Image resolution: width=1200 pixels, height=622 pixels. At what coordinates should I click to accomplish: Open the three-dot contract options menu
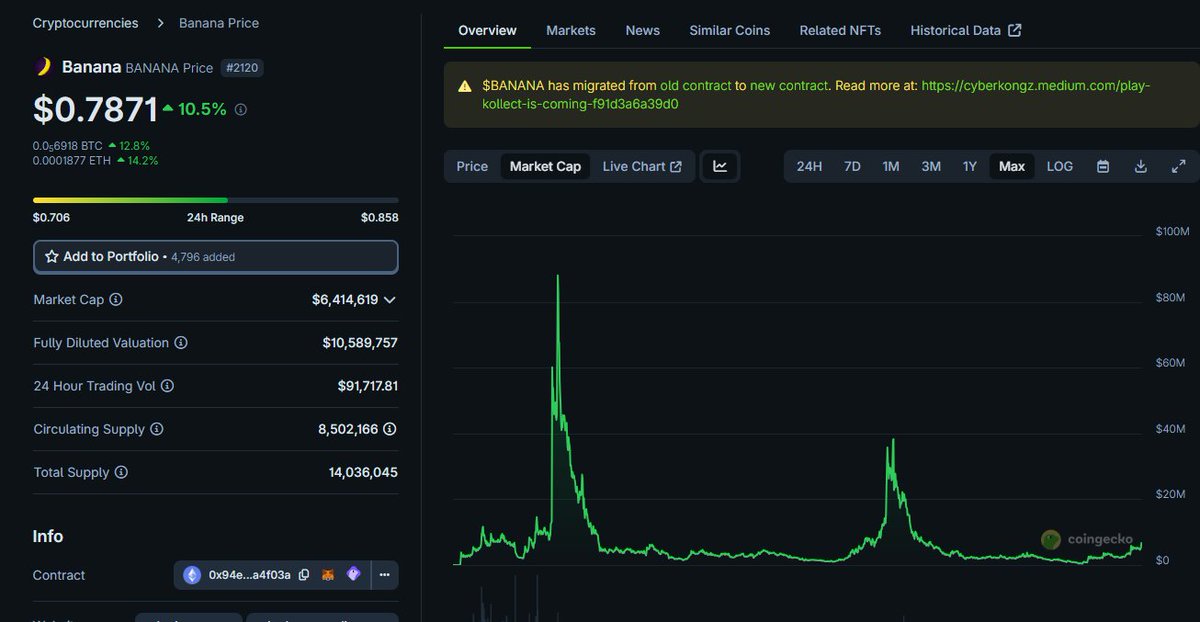[385, 575]
